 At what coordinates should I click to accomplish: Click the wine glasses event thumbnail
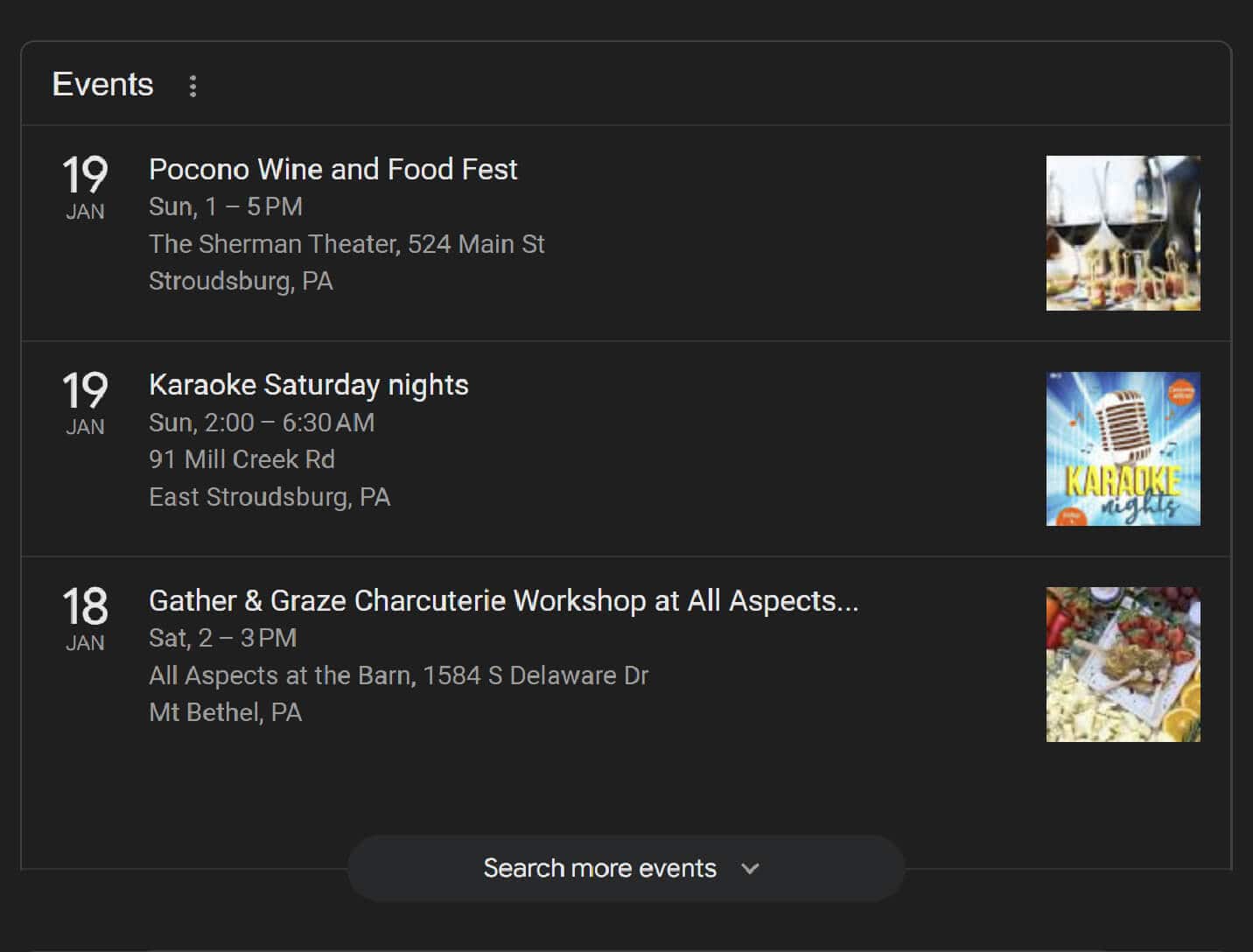pos(1123,233)
